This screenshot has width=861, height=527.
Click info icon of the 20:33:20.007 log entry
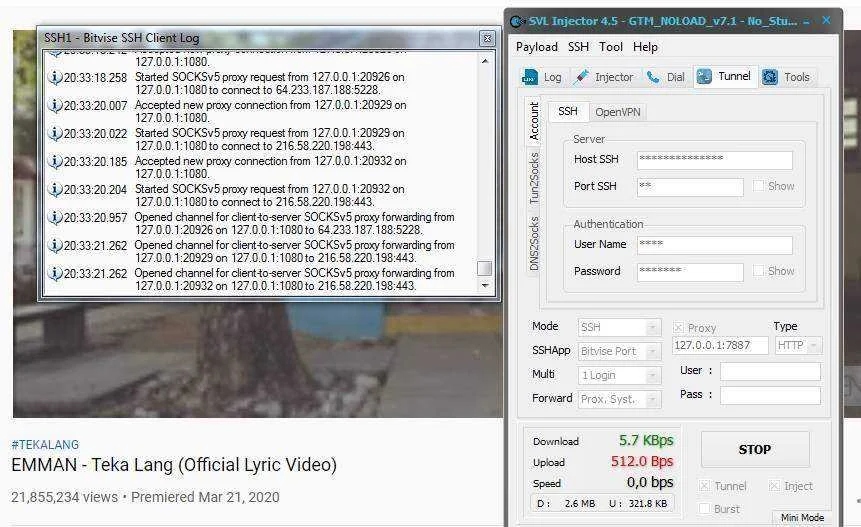(54, 105)
